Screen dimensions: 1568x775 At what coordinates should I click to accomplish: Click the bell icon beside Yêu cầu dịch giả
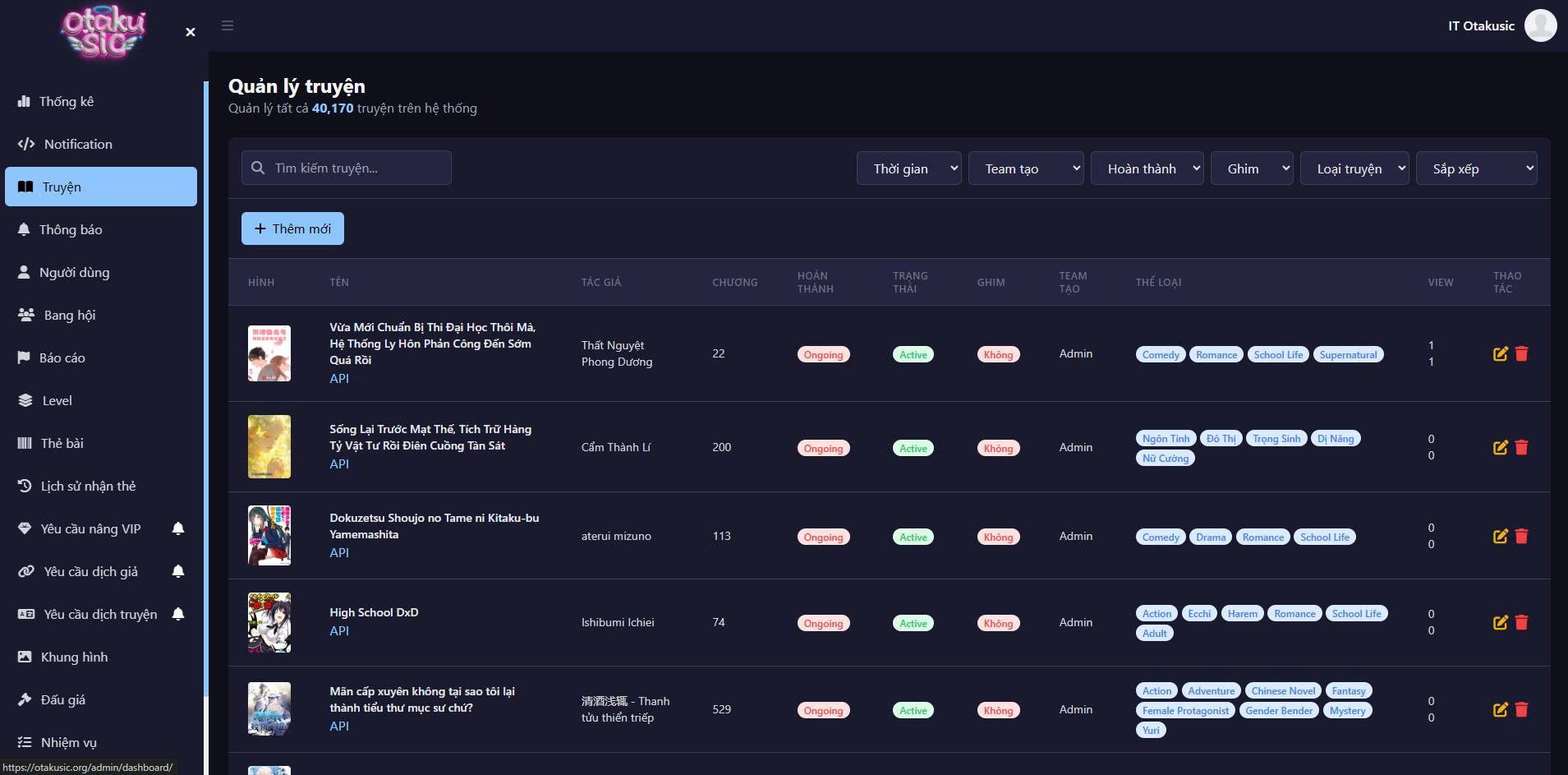(178, 571)
